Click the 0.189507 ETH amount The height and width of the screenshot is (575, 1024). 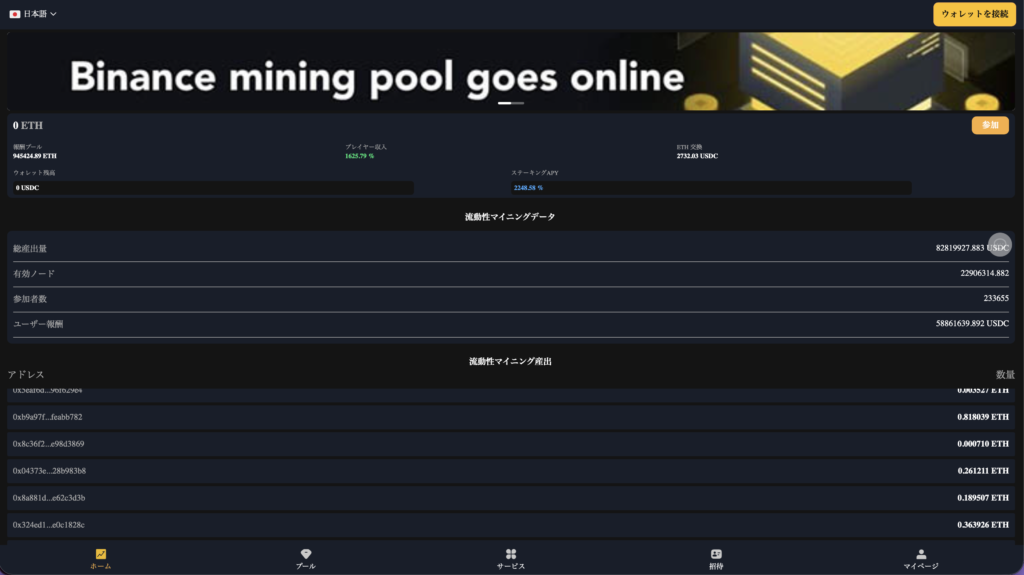(x=983, y=498)
